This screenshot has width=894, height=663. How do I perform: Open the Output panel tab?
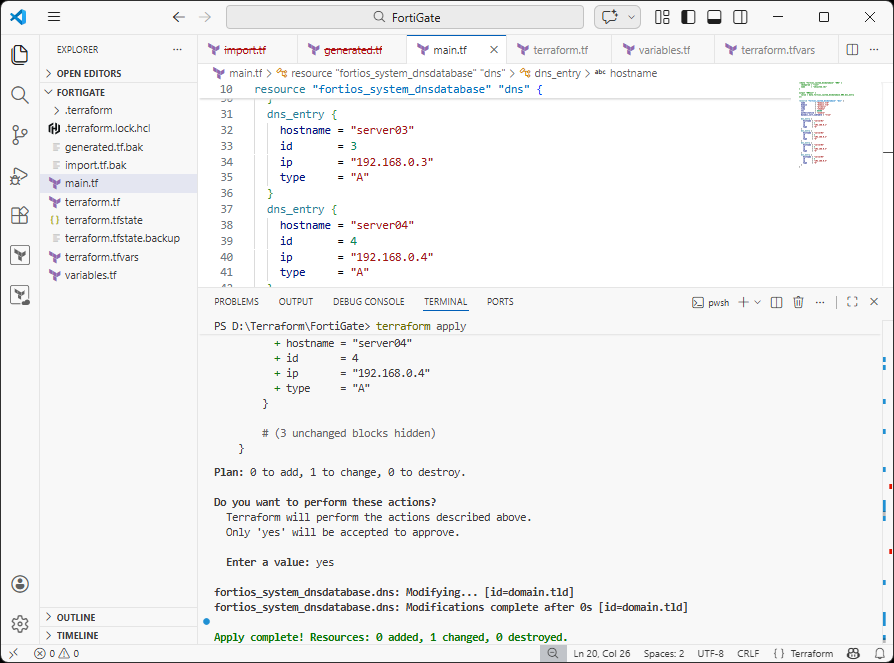(x=296, y=302)
